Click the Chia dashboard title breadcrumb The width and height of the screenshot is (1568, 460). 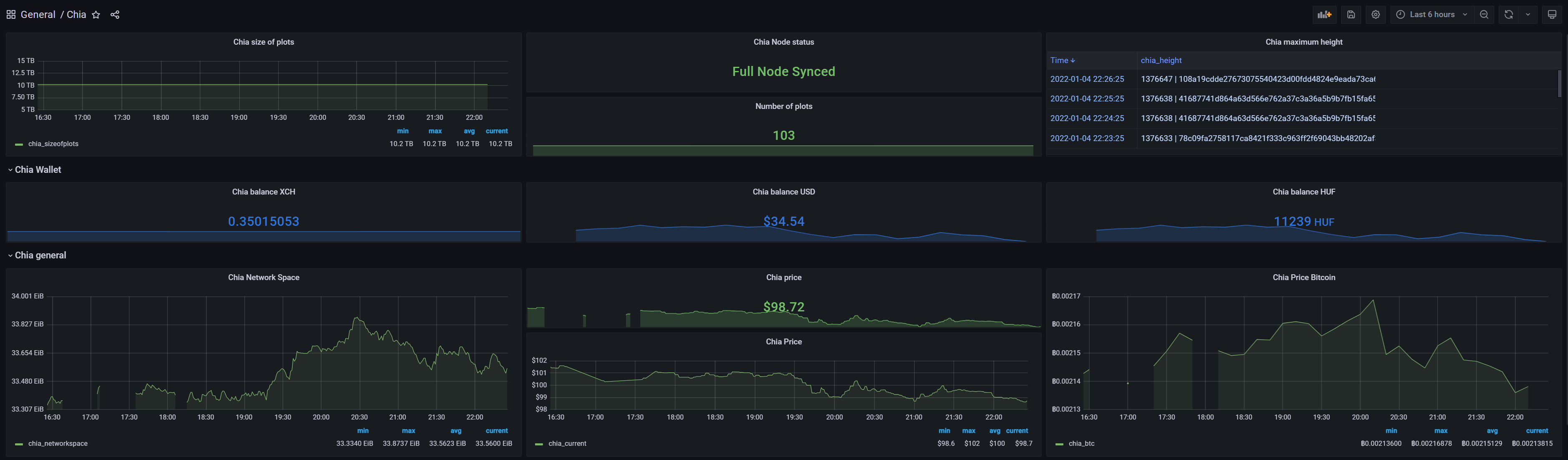click(x=76, y=15)
